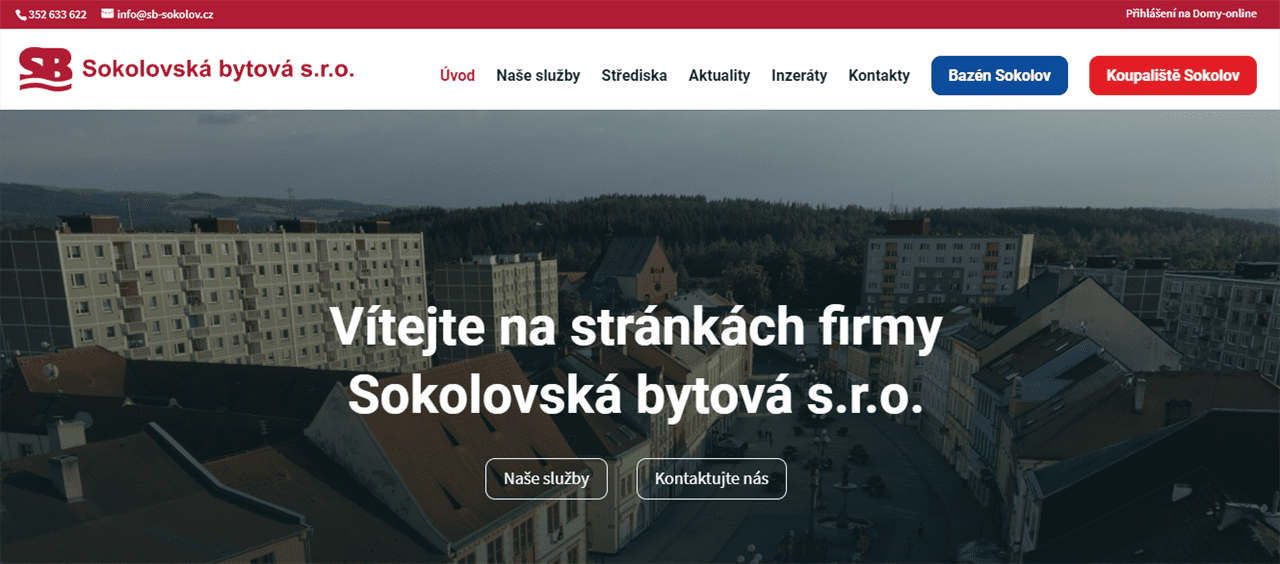
Task: Select the Střediska menu item
Action: [x=634, y=76]
